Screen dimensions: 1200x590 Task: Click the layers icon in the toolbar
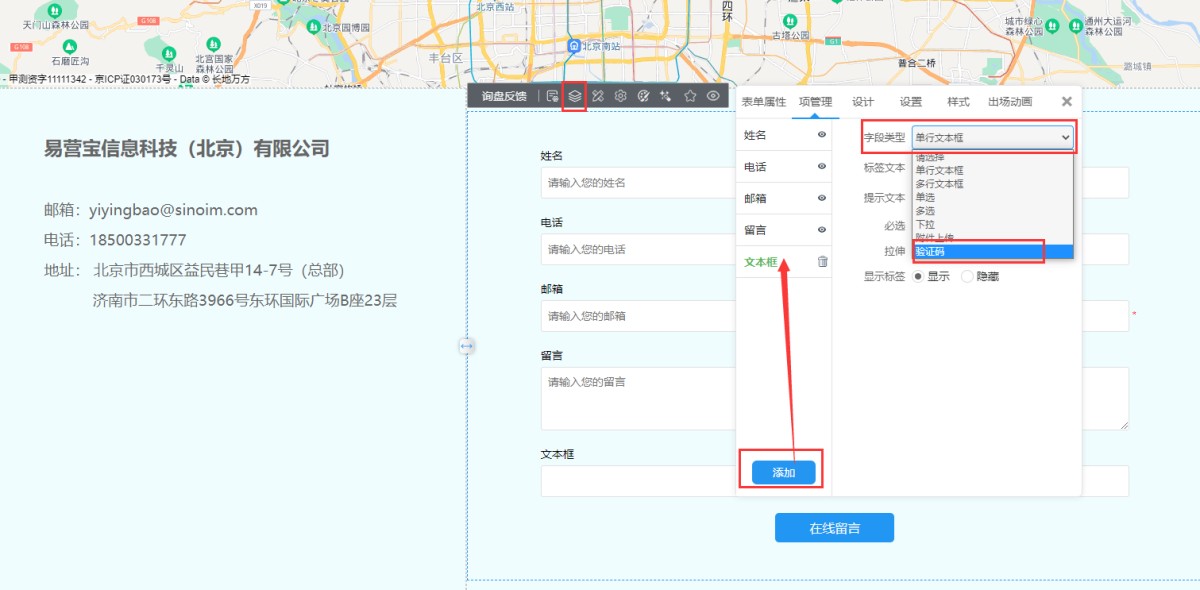point(575,96)
